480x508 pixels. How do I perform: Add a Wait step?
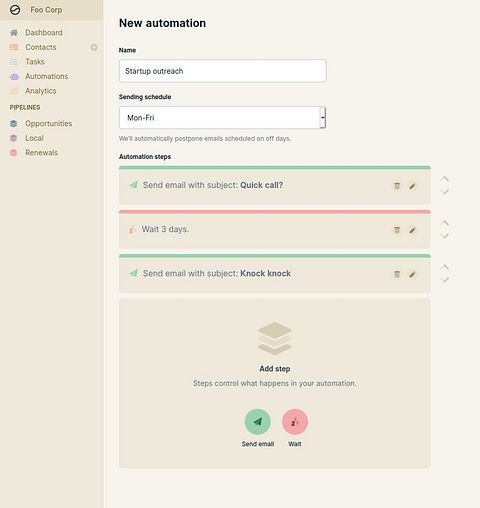(x=295, y=422)
